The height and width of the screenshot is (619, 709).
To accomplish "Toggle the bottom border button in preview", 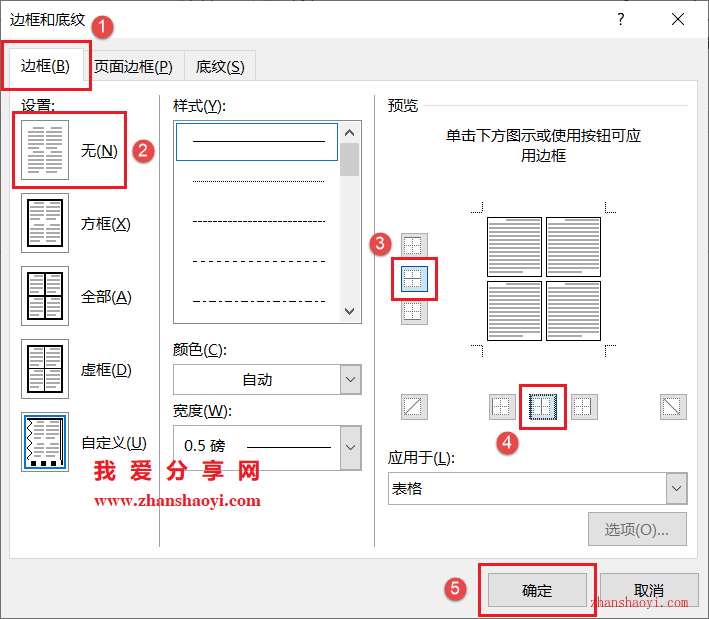I will (414, 311).
